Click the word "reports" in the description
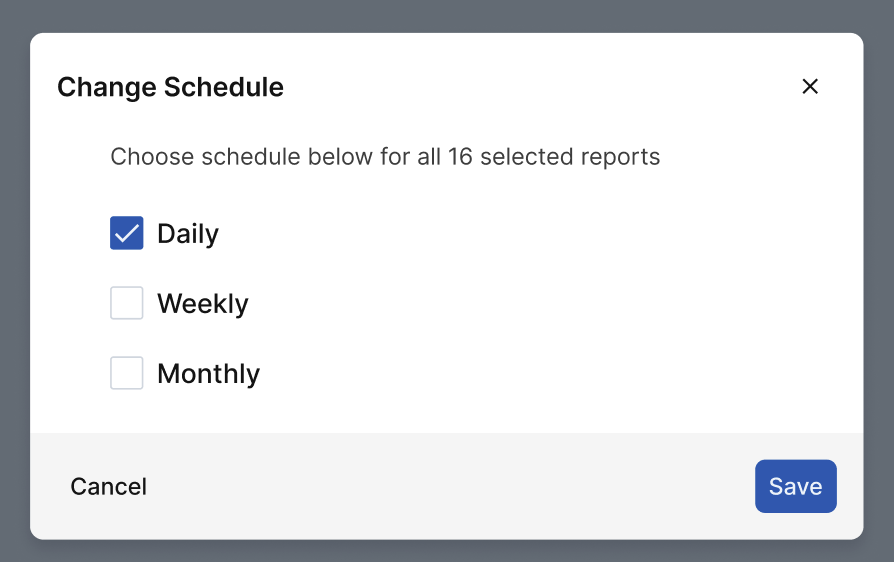894x562 pixels. tap(621, 157)
